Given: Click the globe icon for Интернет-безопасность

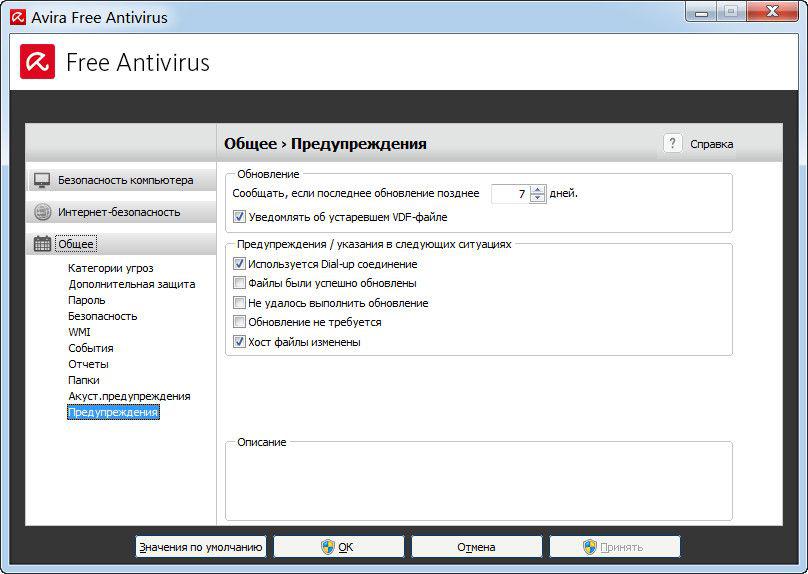Looking at the screenshot, I should tap(42, 212).
